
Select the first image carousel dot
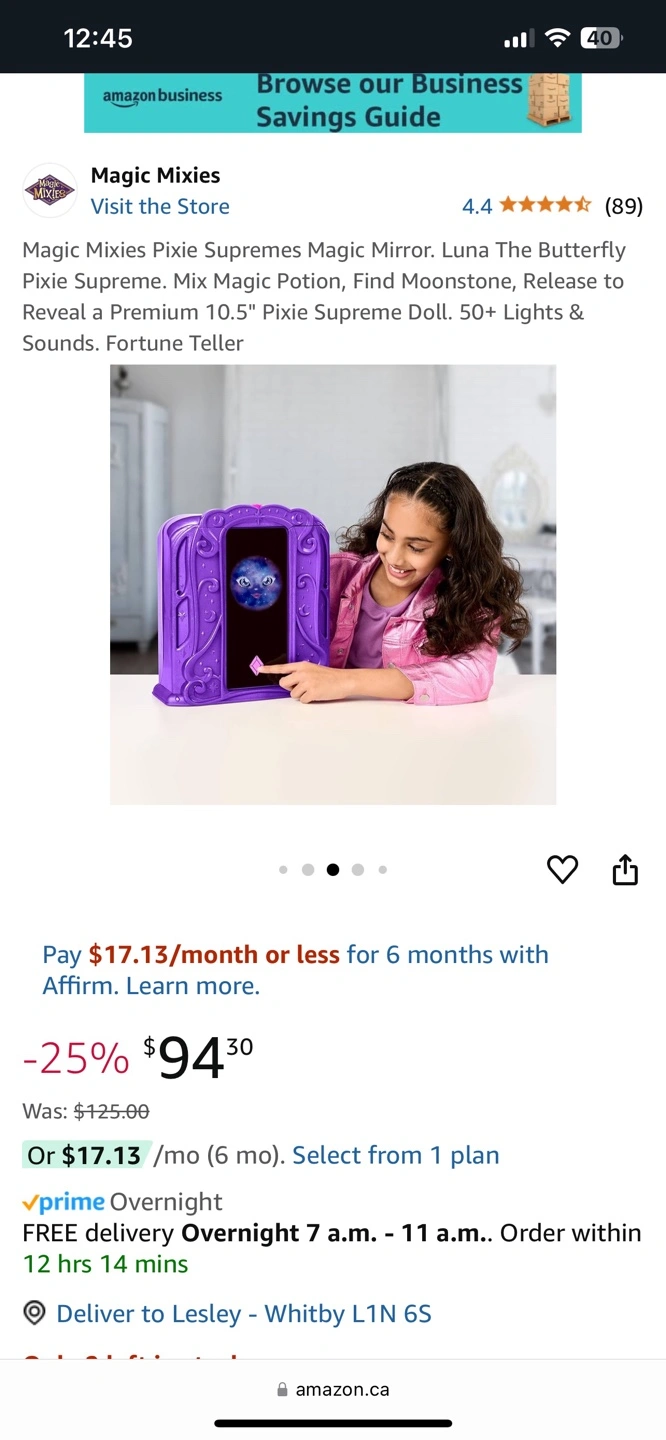(283, 870)
